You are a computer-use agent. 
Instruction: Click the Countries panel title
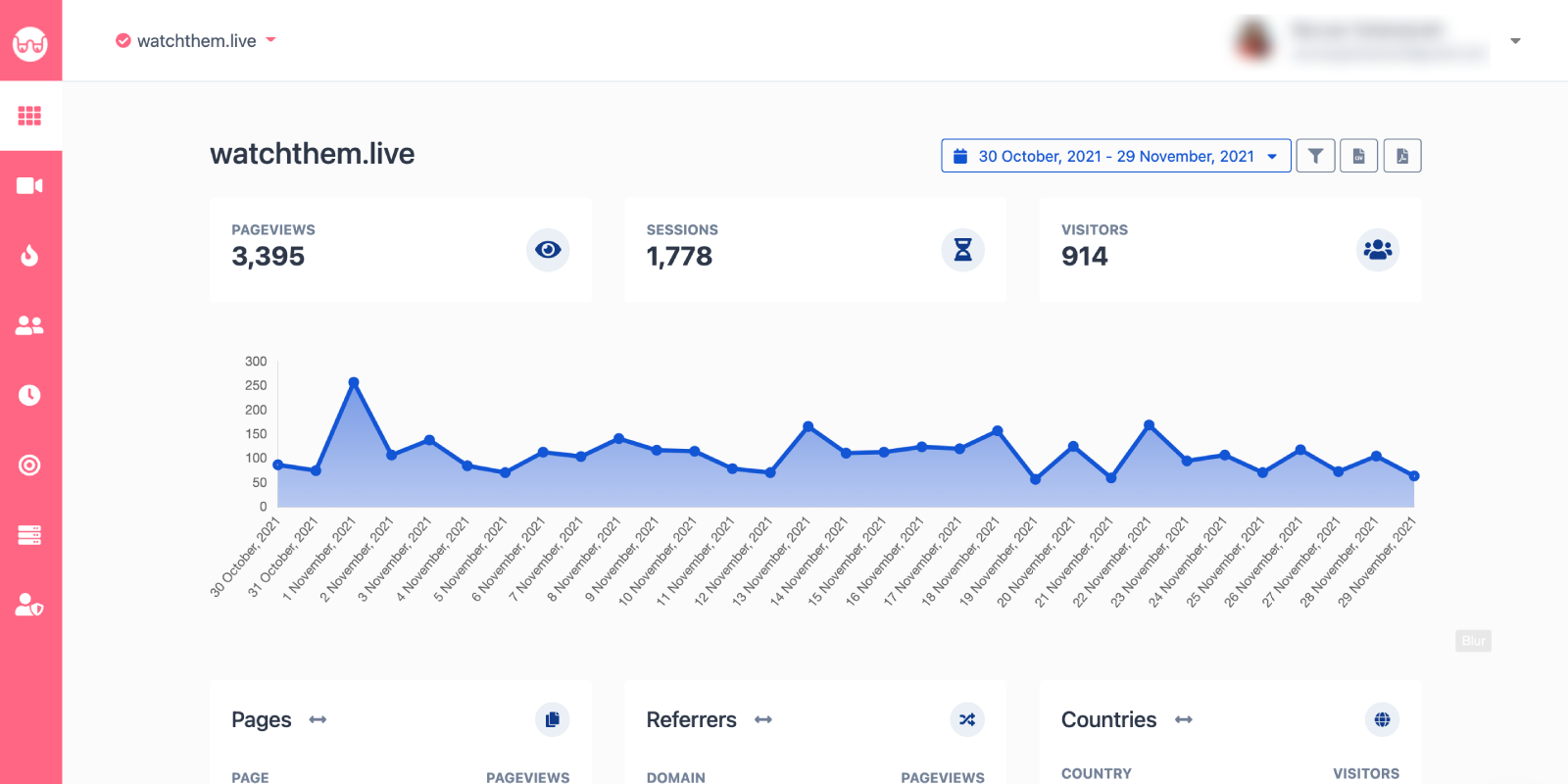click(x=1108, y=719)
